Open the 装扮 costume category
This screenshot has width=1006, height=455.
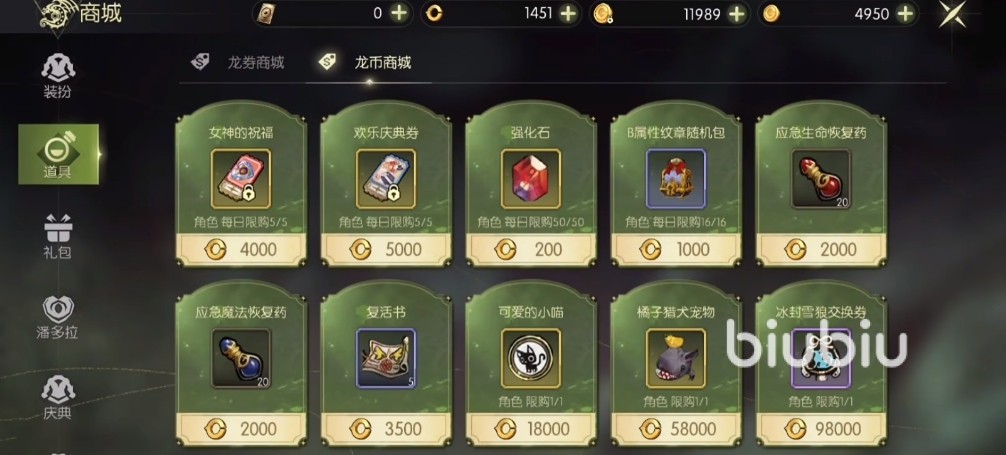pos(58,76)
